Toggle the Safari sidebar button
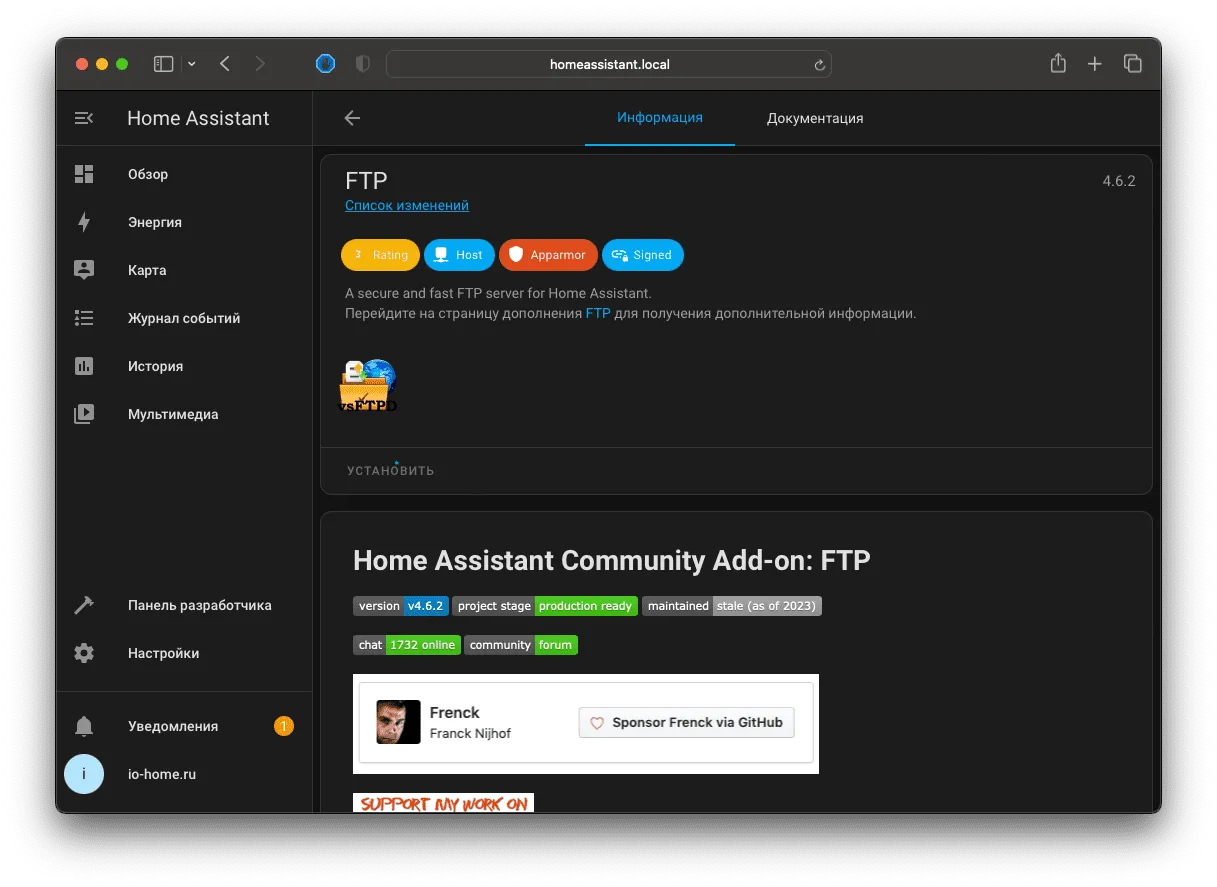Screen dimensions: 1217x887 pyautogui.click(x=163, y=64)
